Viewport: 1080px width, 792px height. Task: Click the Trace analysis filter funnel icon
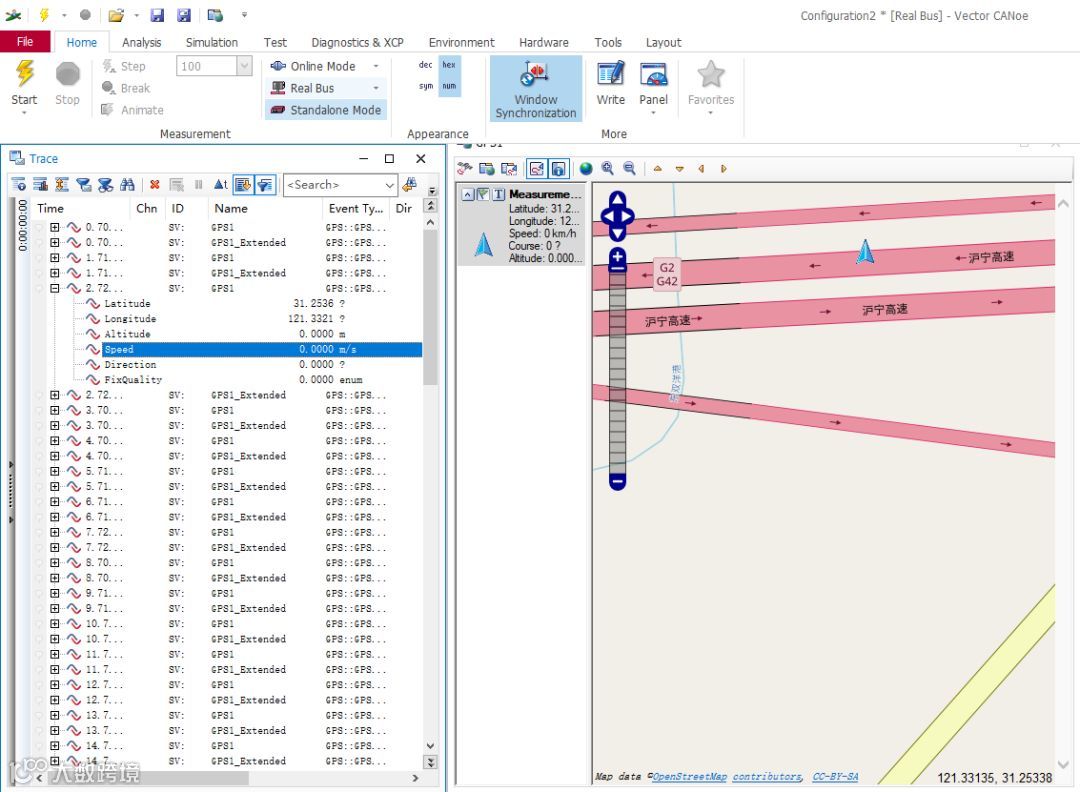(84, 185)
